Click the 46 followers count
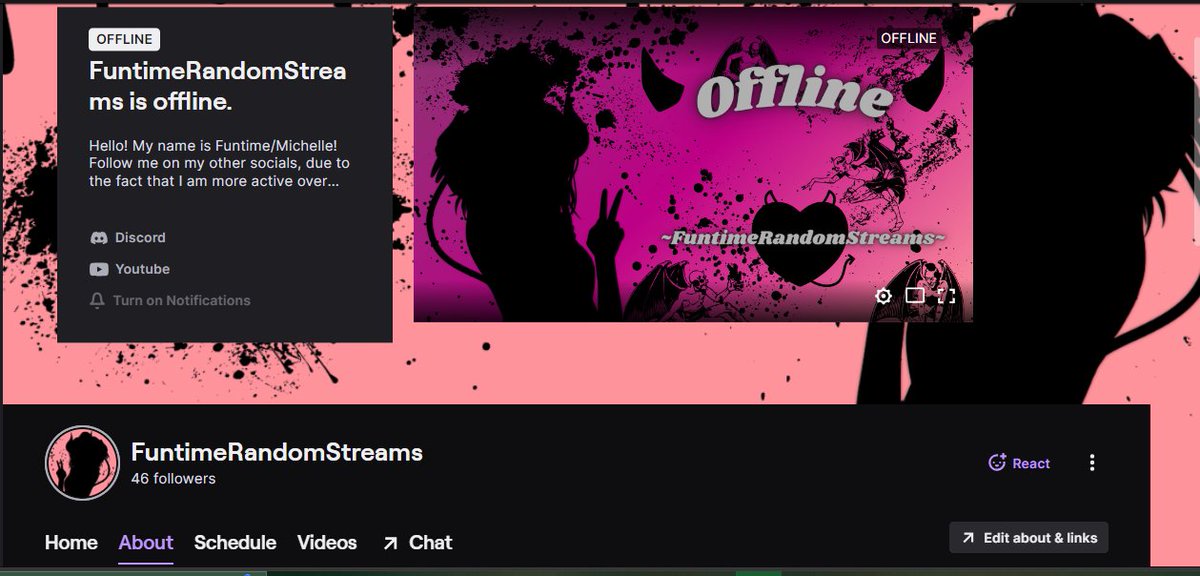Image resolution: width=1200 pixels, height=576 pixels. pos(173,479)
